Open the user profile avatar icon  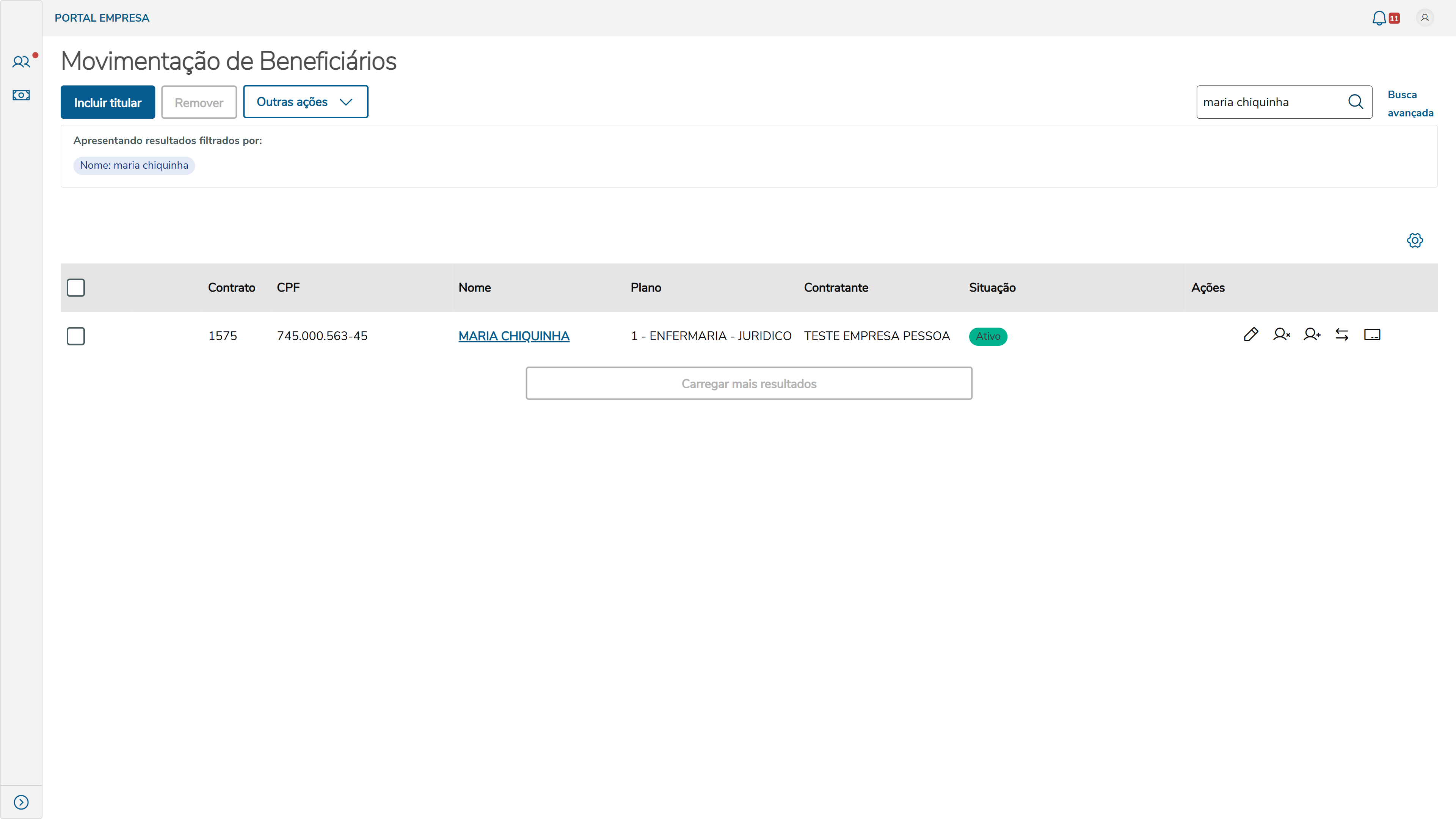[x=1425, y=18]
